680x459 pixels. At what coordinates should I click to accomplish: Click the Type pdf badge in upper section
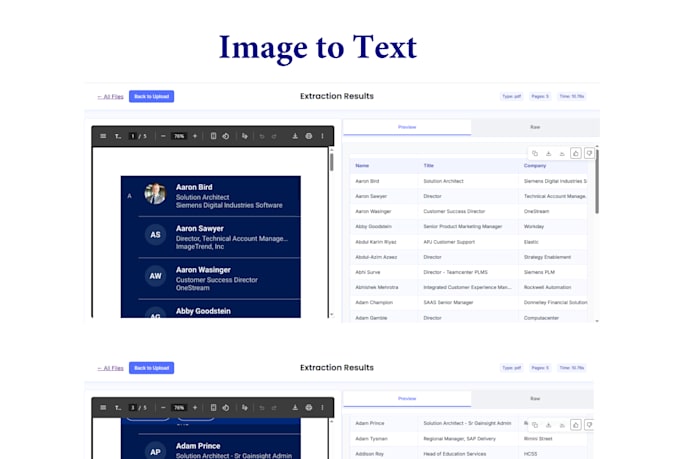click(x=511, y=96)
